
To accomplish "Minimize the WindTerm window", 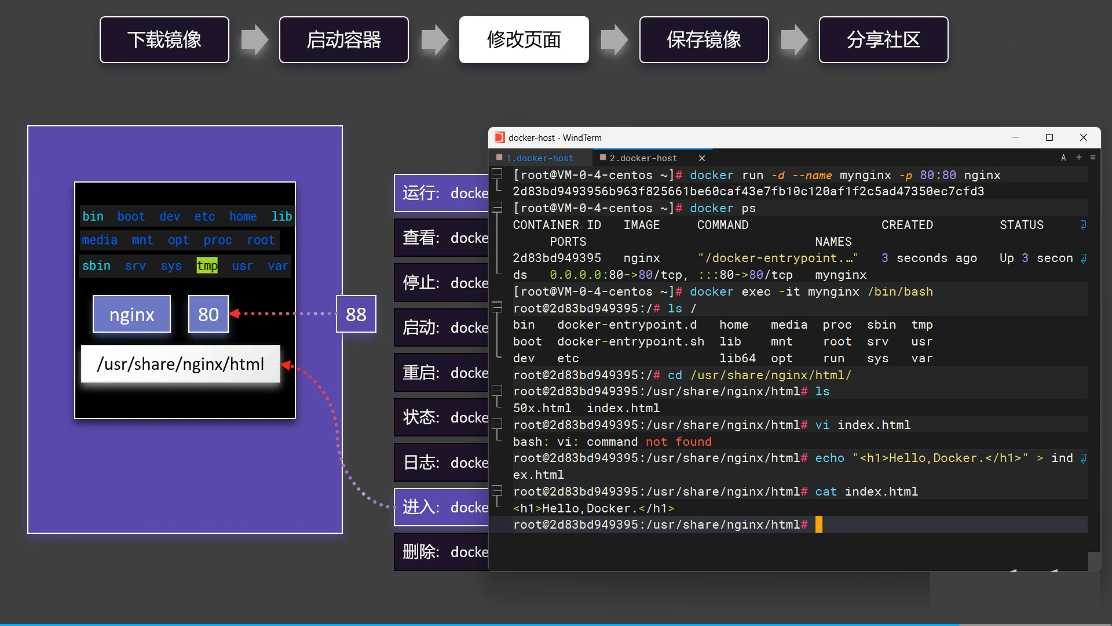I will pyautogui.click(x=1015, y=138).
